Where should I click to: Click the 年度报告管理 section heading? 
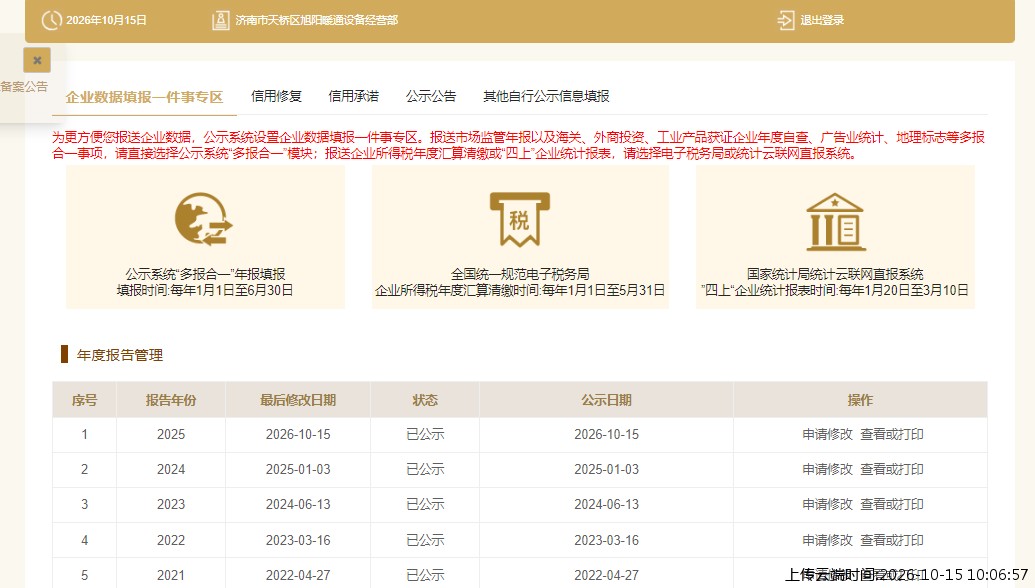pos(119,355)
